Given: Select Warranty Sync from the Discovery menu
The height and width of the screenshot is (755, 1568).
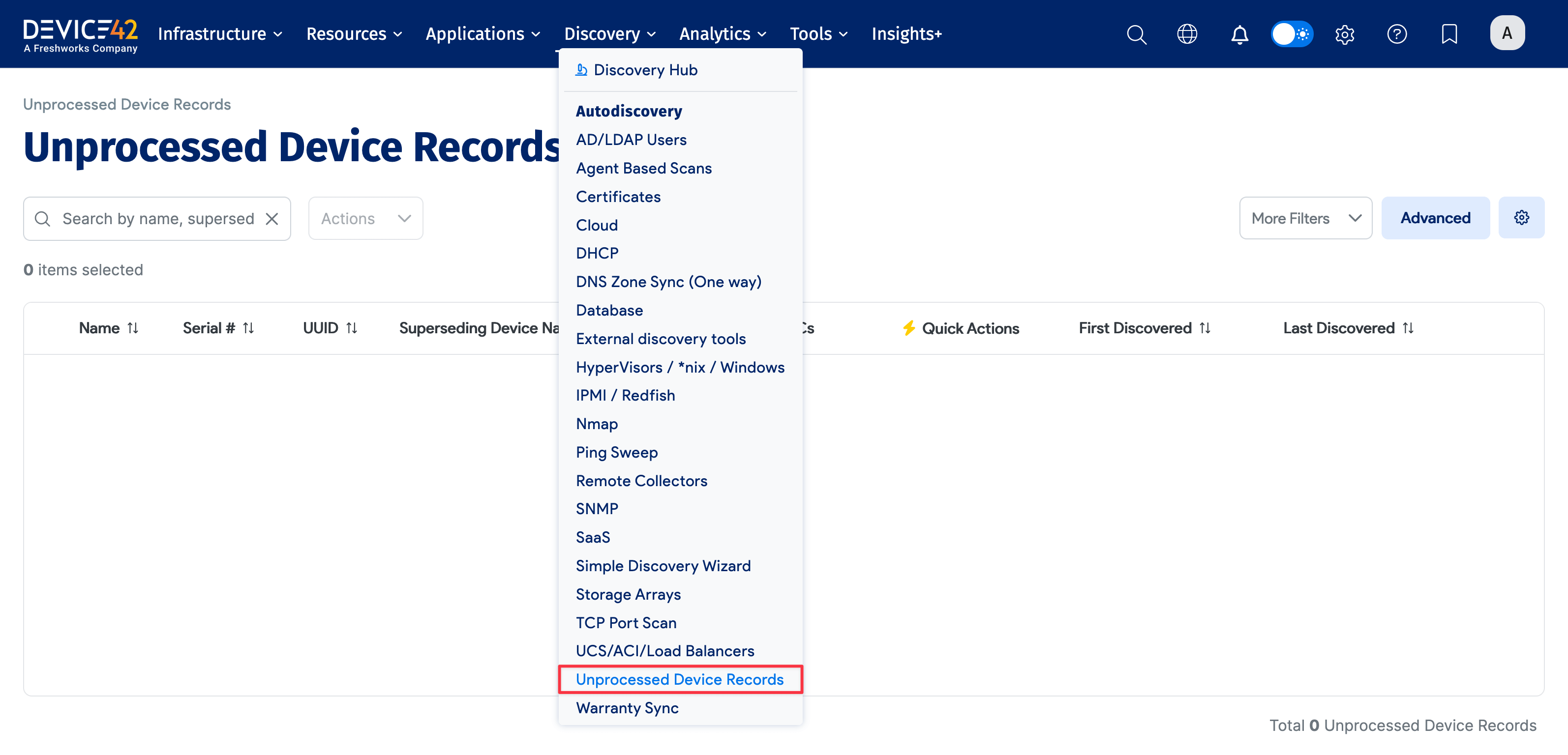Looking at the screenshot, I should tap(627, 707).
